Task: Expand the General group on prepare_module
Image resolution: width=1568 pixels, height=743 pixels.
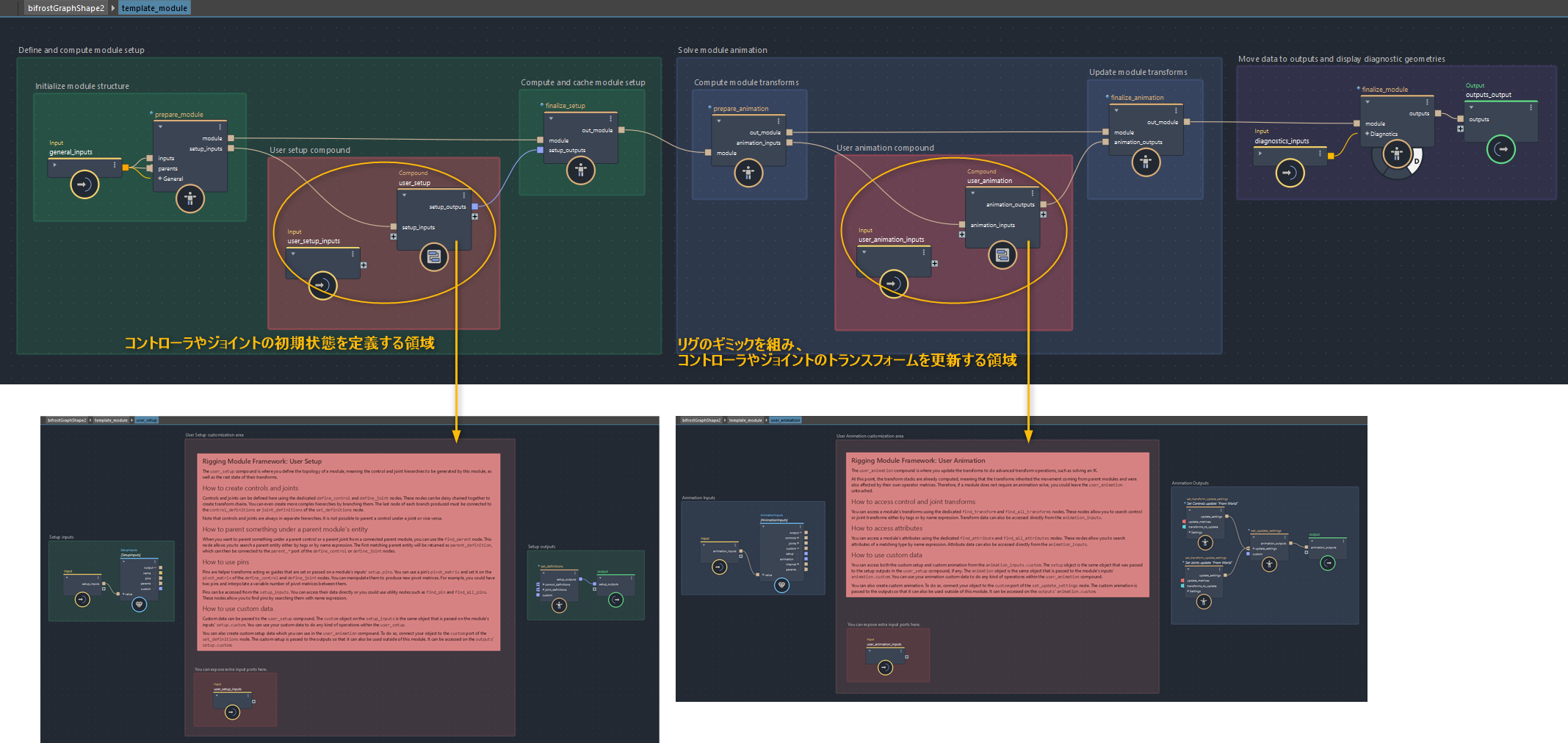Action: 159,179
